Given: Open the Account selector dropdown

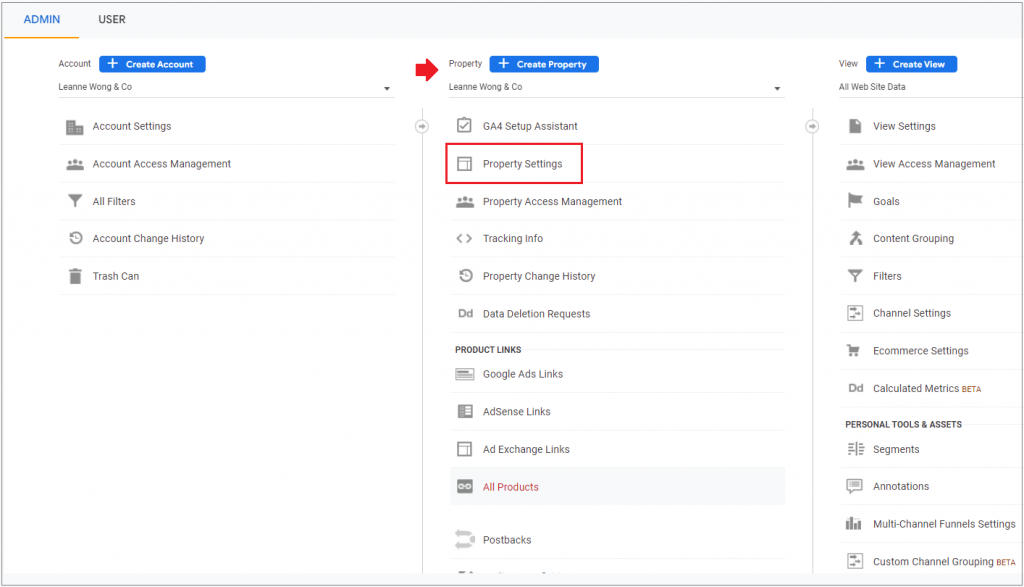Looking at the screenshot, I should pyautogui.click(x=225, y=87).
